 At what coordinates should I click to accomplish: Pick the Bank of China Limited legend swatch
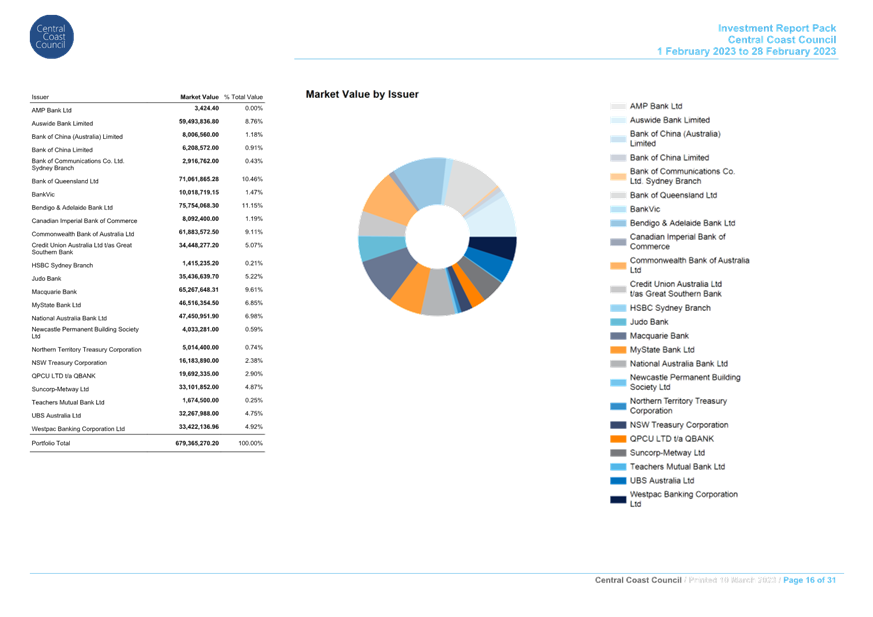(618, 158)
